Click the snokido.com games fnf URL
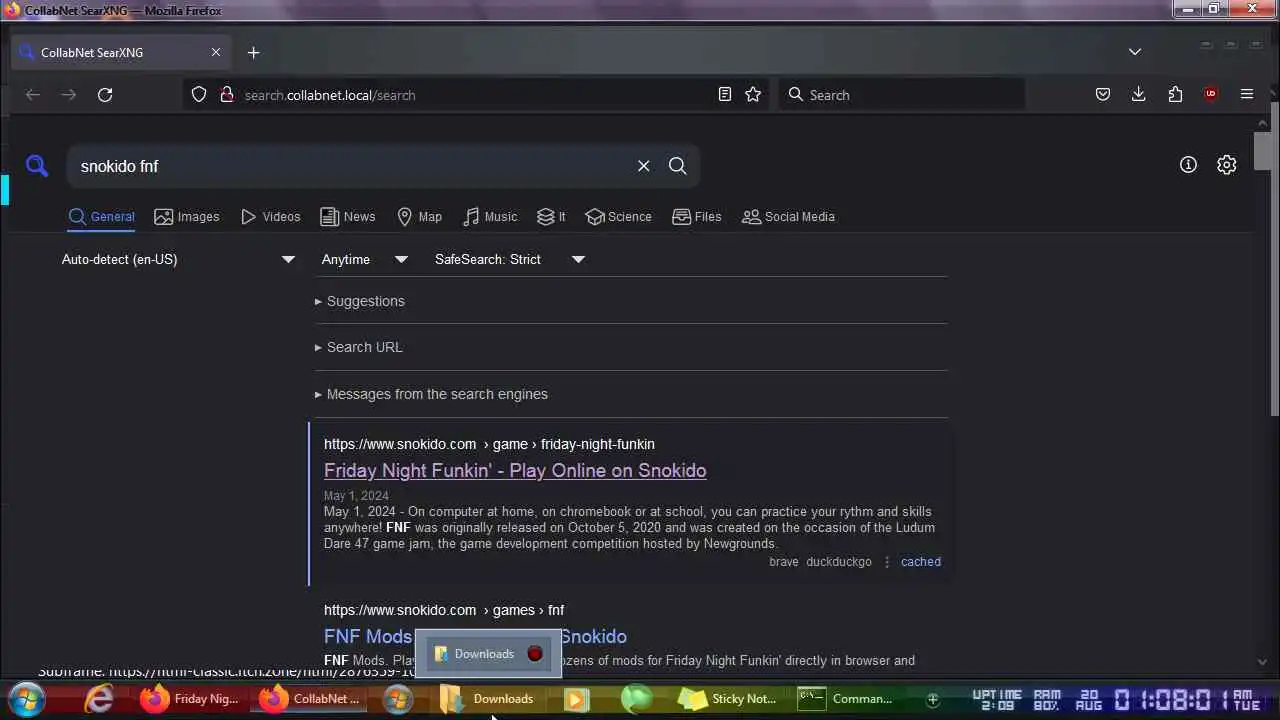 [444, 610]
